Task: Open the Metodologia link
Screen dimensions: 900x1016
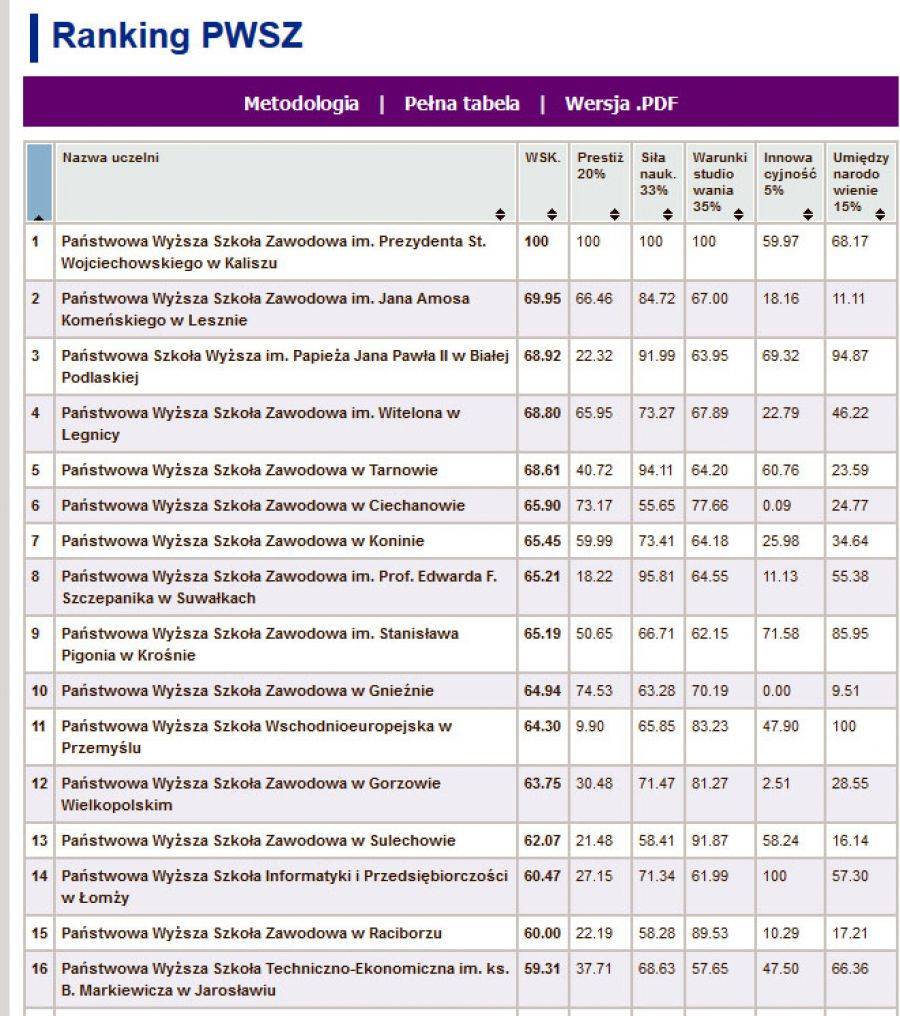Action: click(x=301, y=104)
